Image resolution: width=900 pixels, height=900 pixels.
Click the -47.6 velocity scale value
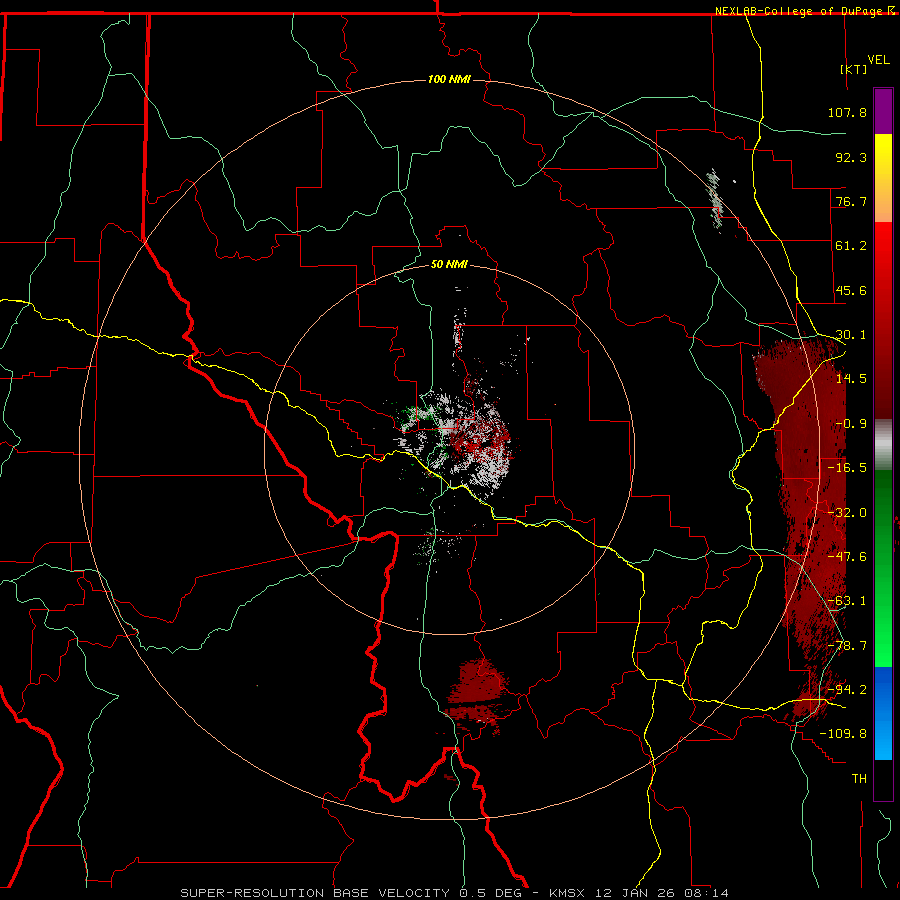click(x=847, y=557)
